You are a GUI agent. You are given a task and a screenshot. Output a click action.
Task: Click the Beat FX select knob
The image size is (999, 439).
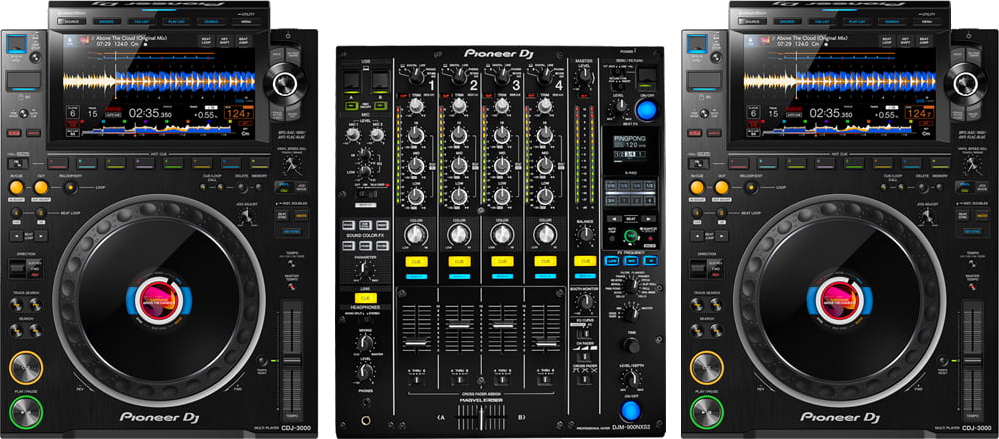[631, 286]
